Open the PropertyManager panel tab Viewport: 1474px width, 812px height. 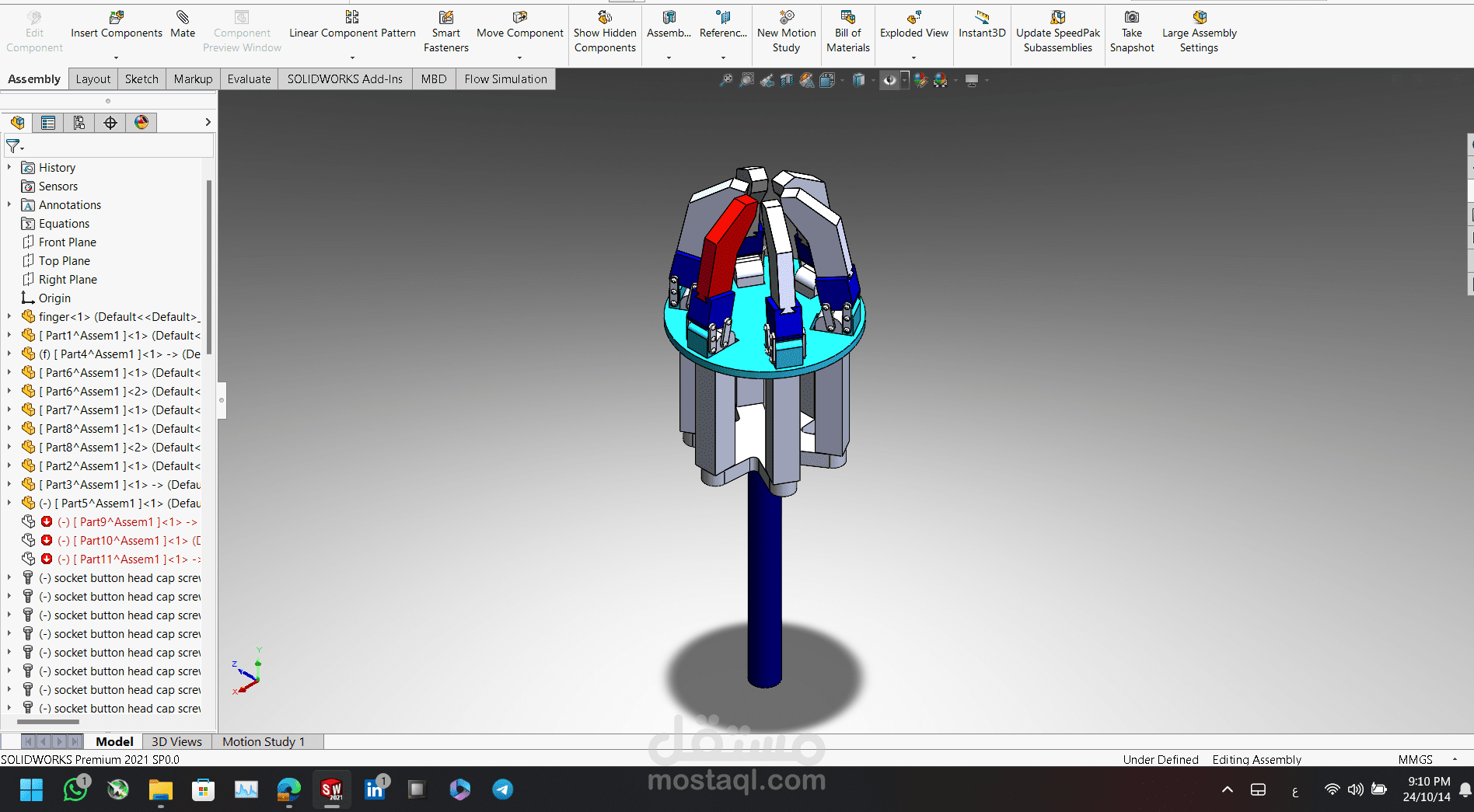click(x=48, y=123)
